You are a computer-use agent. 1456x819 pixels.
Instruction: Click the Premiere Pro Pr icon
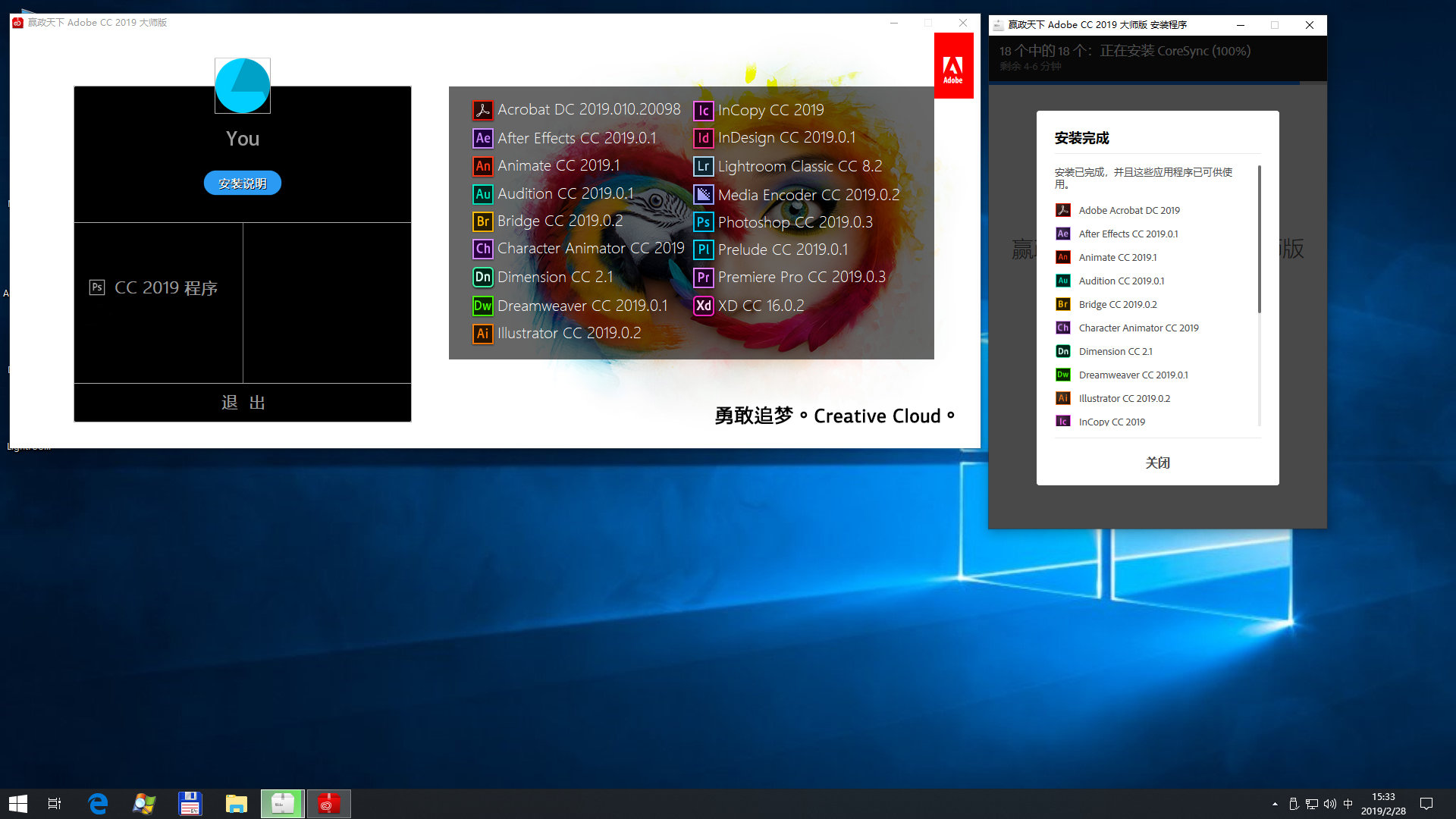tap(703, 278)
